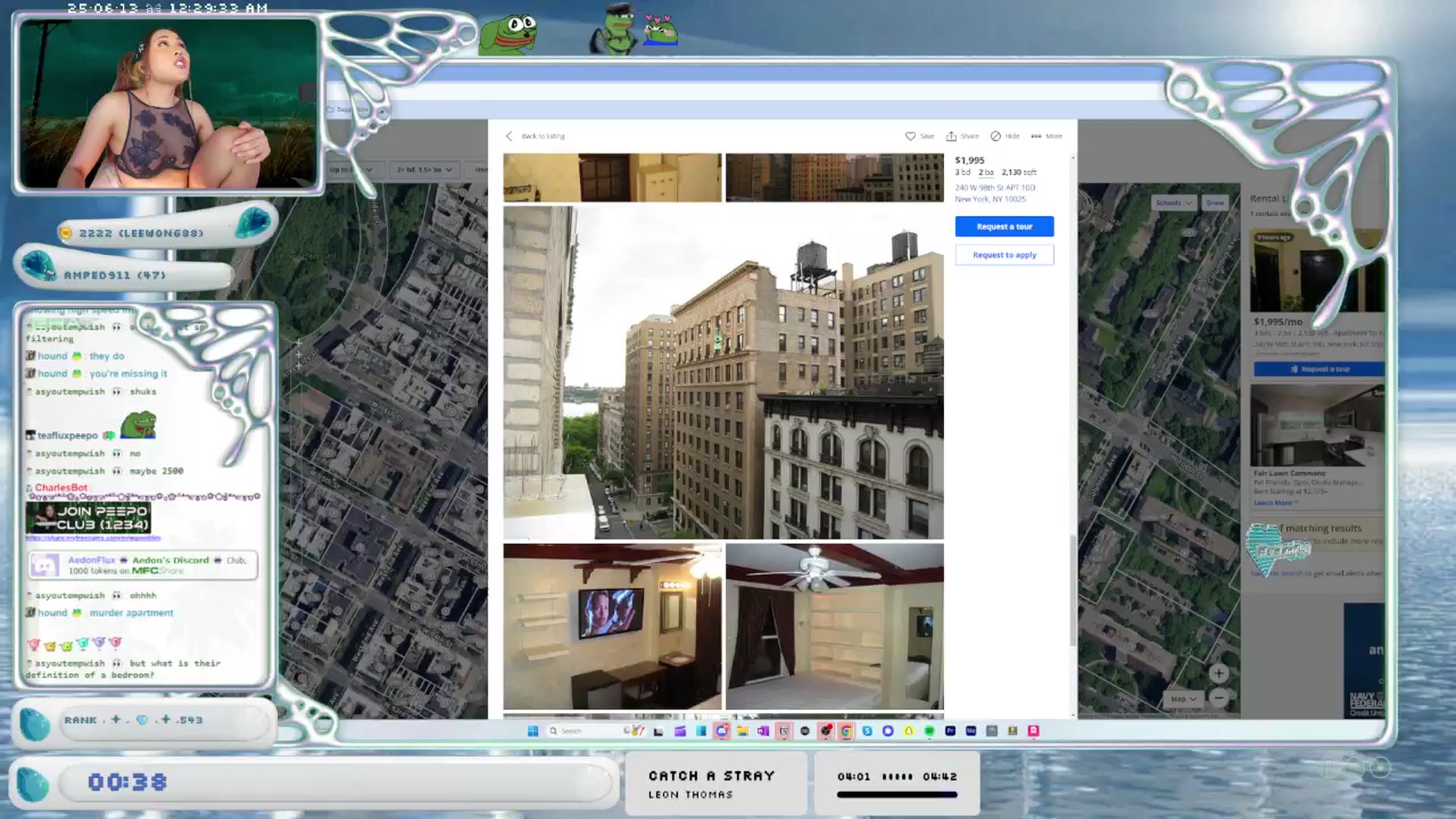Open the Map type dropdown
The image size is (1456, 819).
[1182, 699]
